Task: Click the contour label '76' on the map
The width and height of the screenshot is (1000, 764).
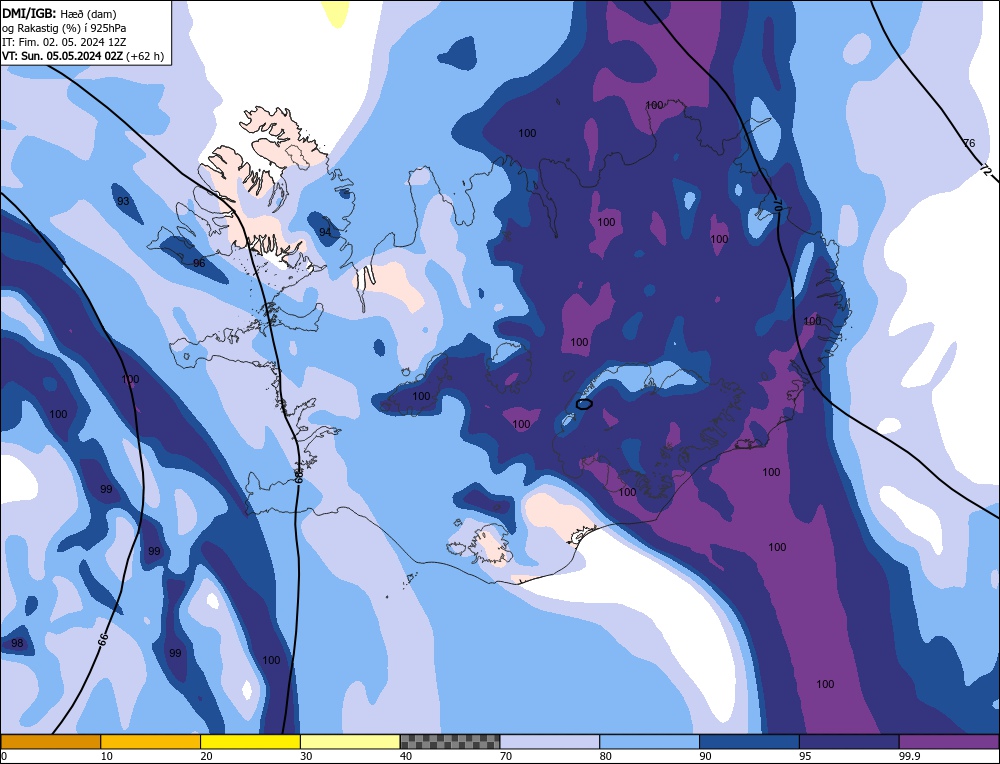Action: [x=969, y=143]
